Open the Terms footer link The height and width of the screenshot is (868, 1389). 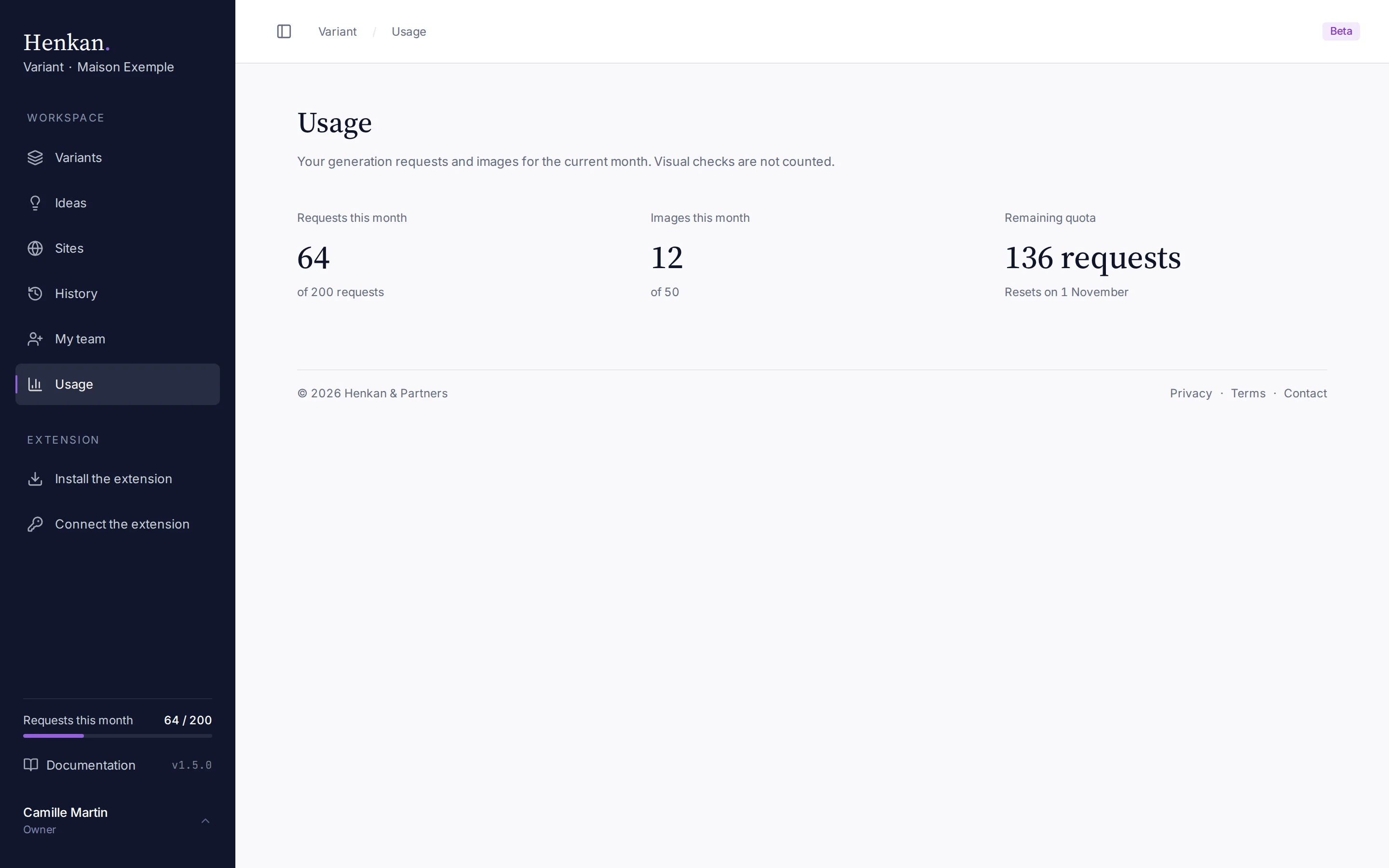1248,393
